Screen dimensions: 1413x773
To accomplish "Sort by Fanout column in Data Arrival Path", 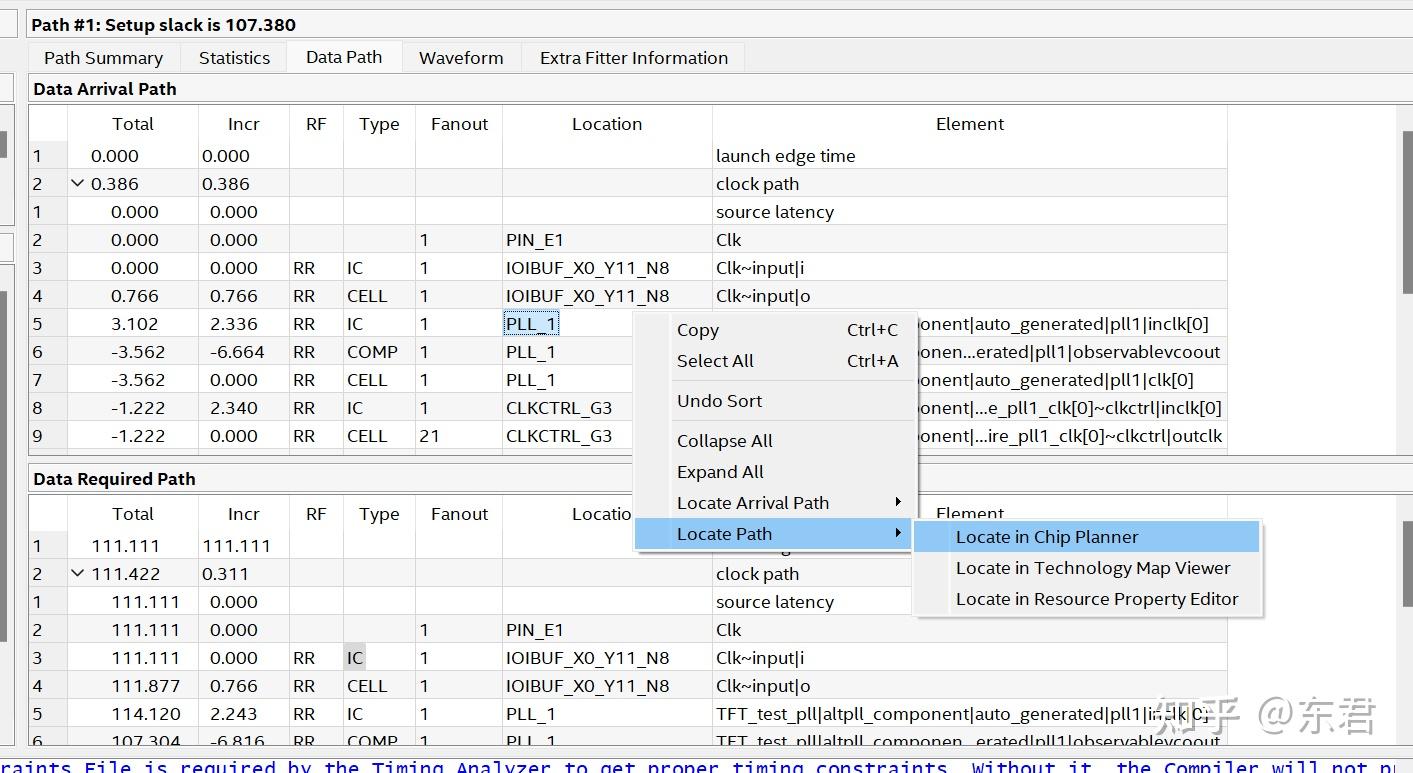I will [x=459, y=124].
